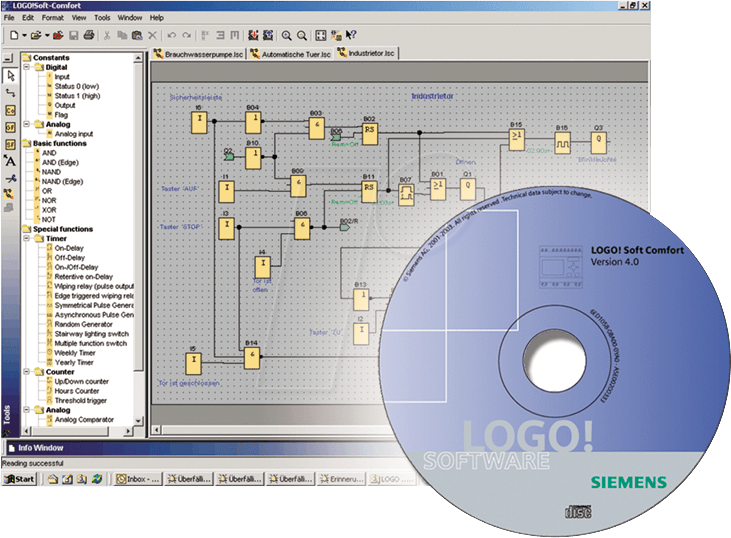Paste from clipboard in the toolbar
Screen dimensions: 731x538
tap(137, 35)
